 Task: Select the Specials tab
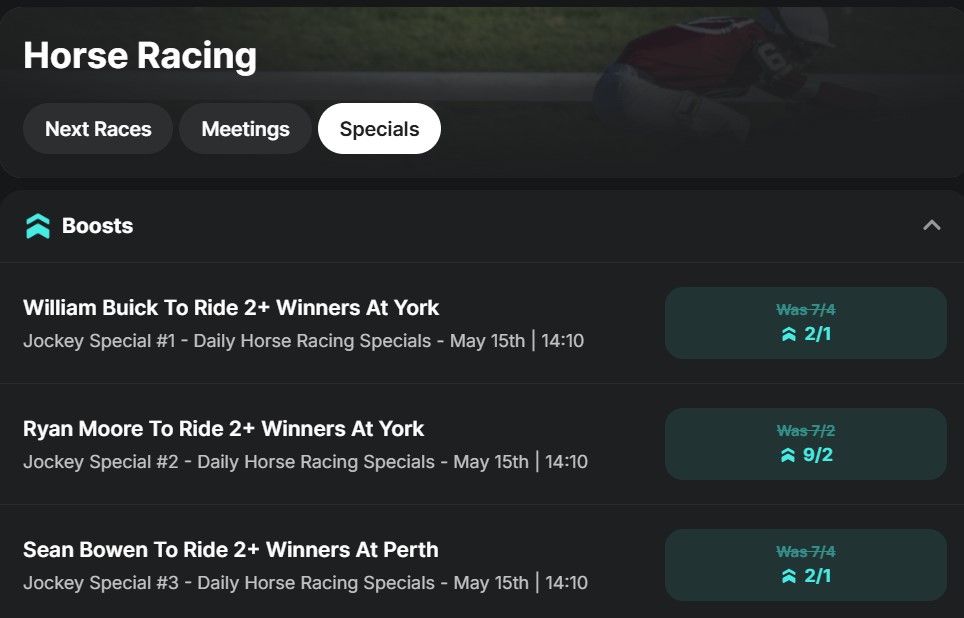379,129
